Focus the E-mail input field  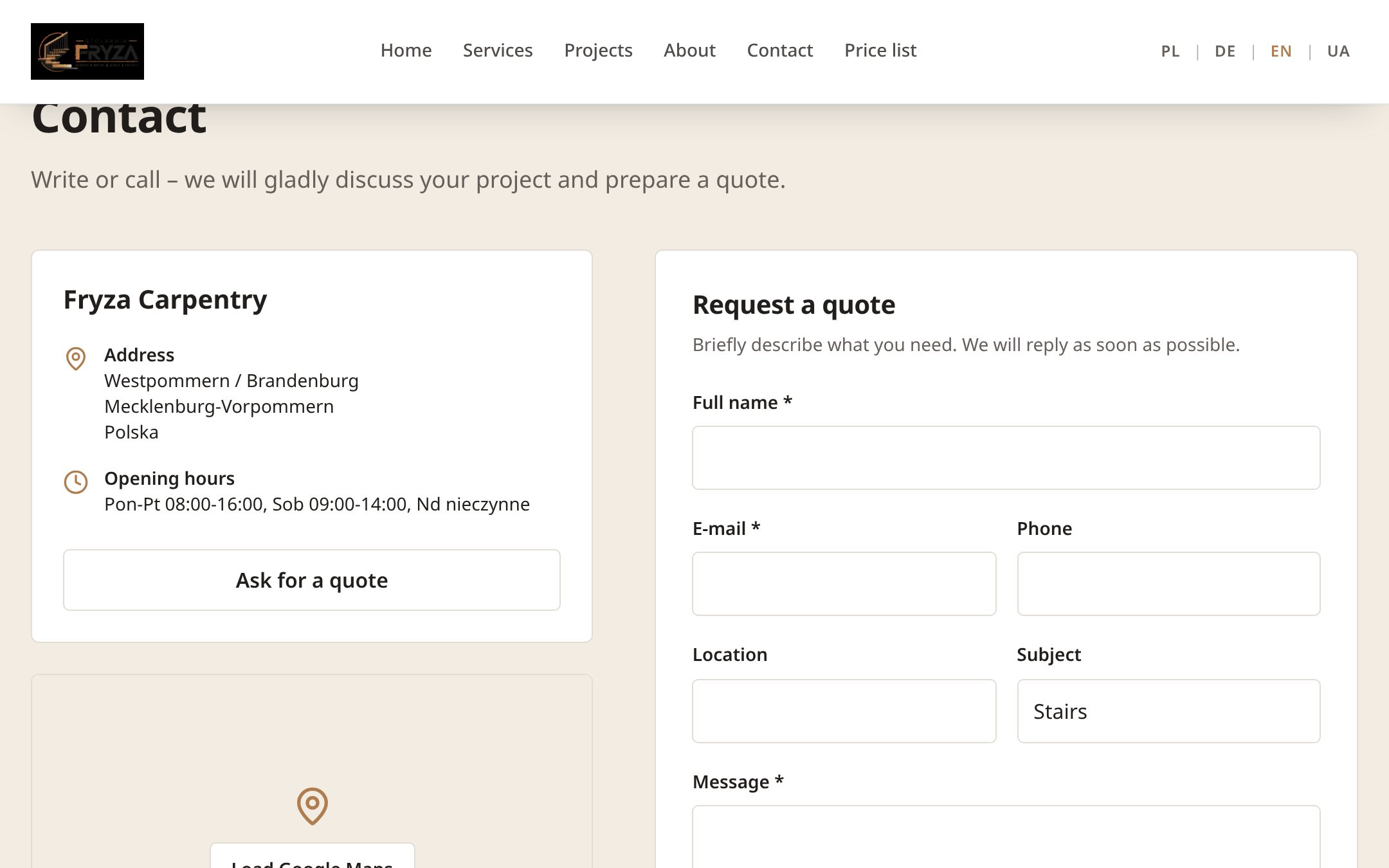844,584
